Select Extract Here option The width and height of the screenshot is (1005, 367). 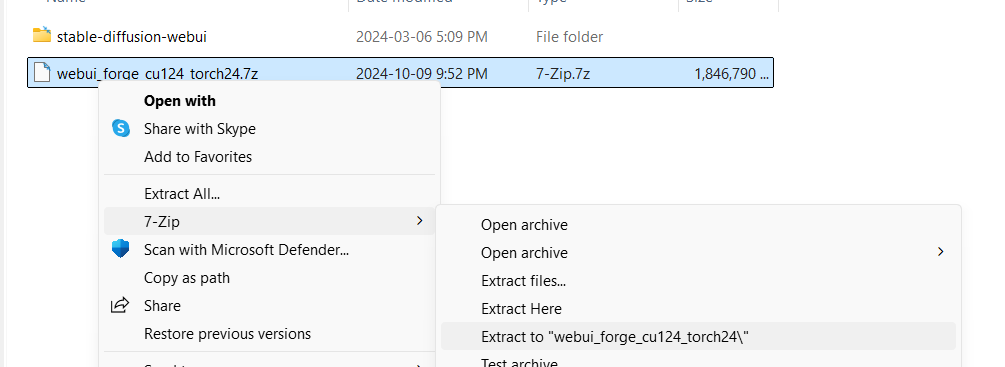pos(522,309)
